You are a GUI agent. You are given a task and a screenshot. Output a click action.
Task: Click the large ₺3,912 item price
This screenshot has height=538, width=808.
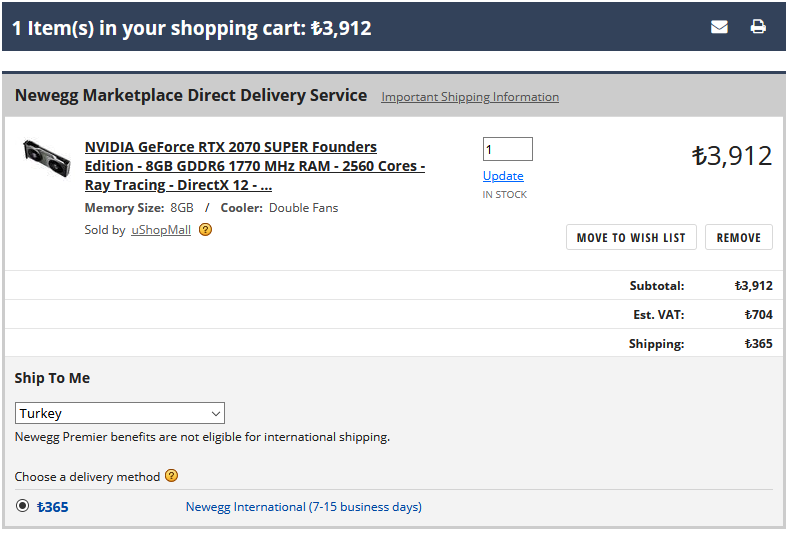pyautogui.click(x=732, y=156)
